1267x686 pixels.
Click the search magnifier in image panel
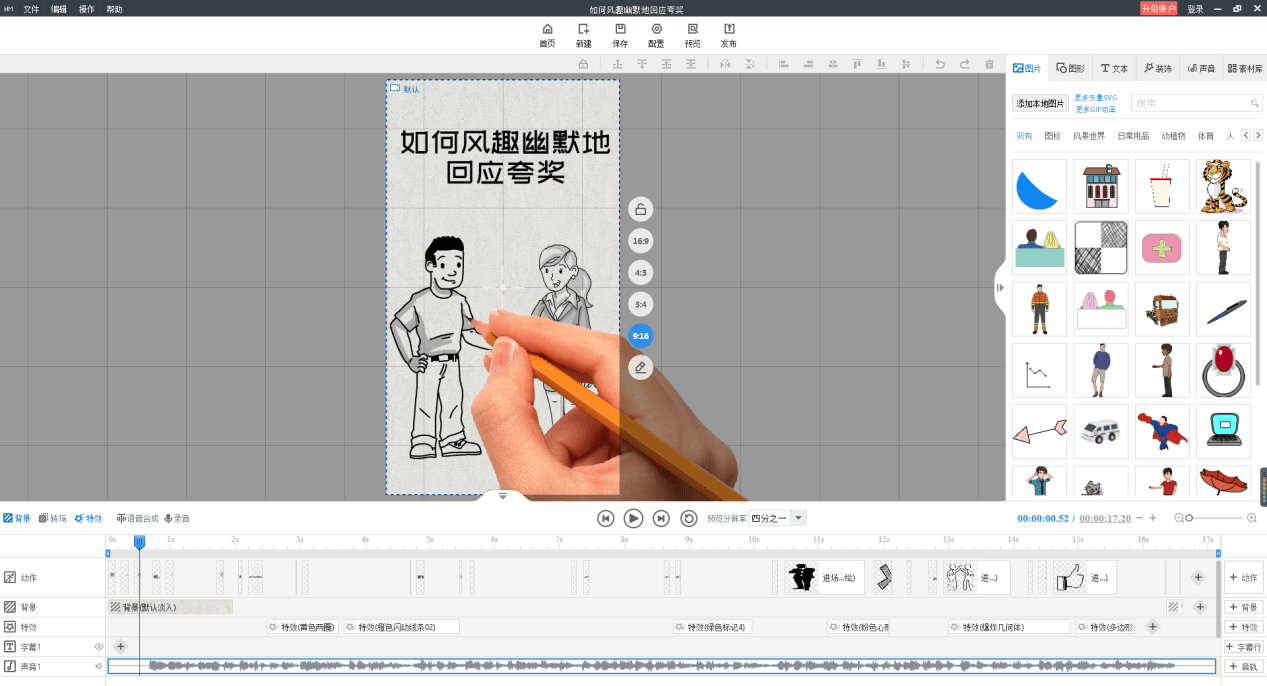click(1254, 103)
